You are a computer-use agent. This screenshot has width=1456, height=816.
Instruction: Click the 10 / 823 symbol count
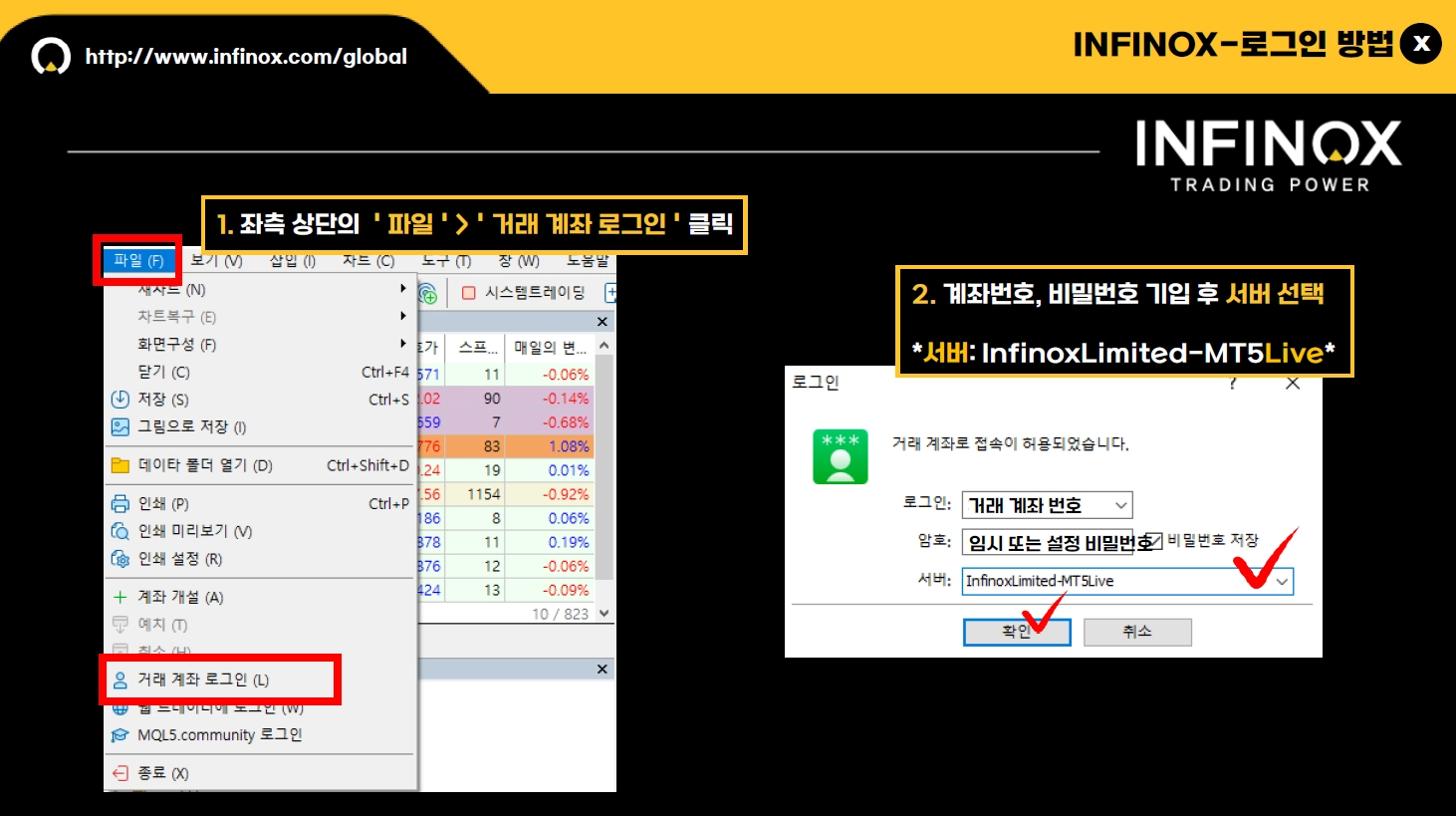(x=560, y=614)
